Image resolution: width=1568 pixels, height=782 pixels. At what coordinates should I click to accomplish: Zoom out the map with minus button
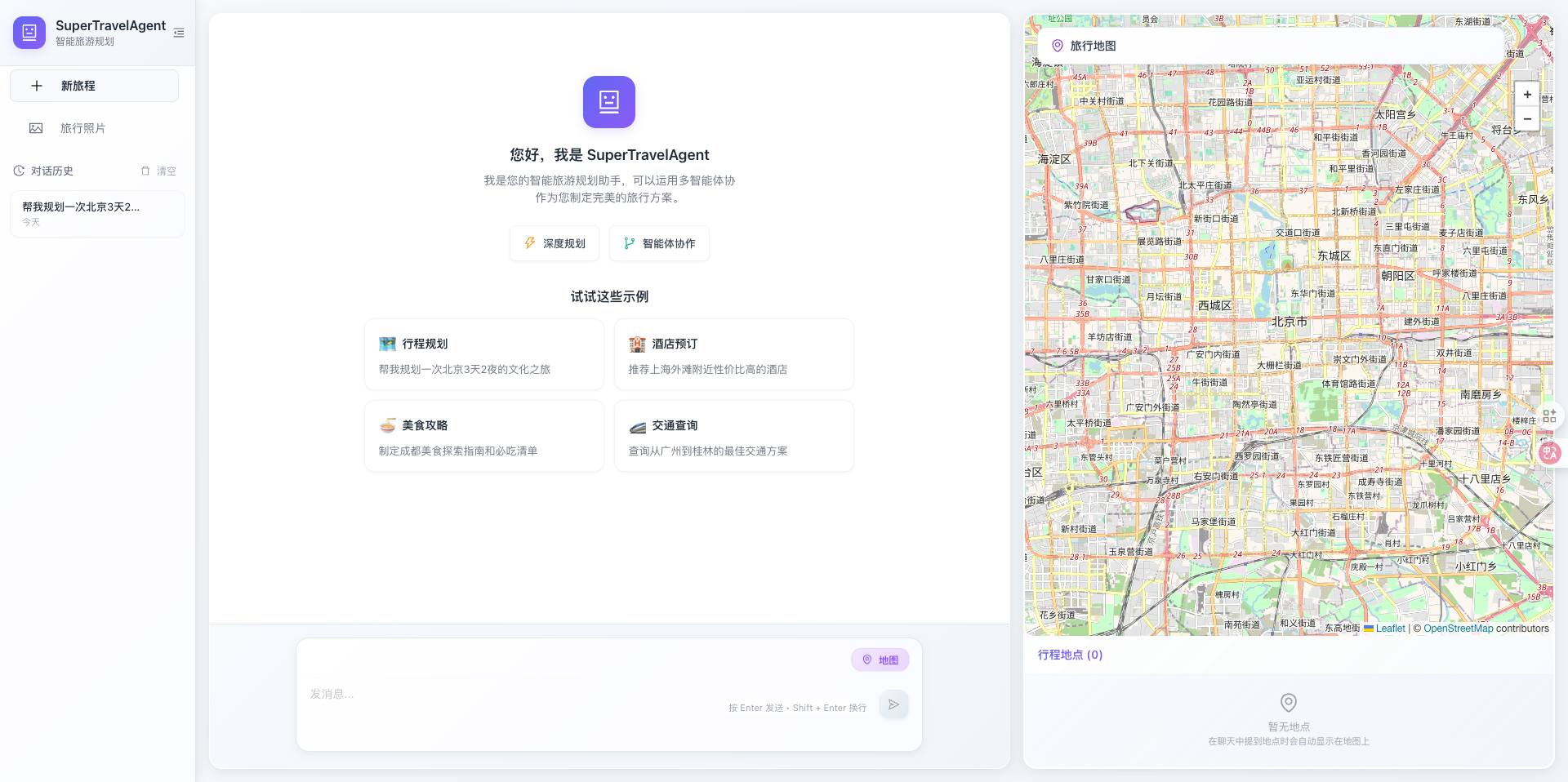(1527, 119)
